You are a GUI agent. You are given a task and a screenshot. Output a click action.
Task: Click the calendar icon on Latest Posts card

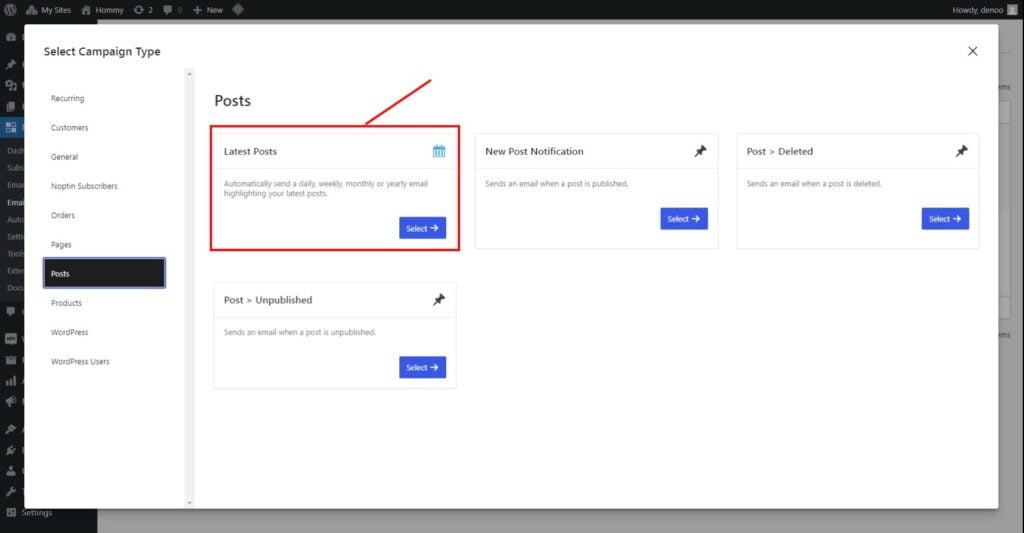pyautogui.click(x=439, y=151)
